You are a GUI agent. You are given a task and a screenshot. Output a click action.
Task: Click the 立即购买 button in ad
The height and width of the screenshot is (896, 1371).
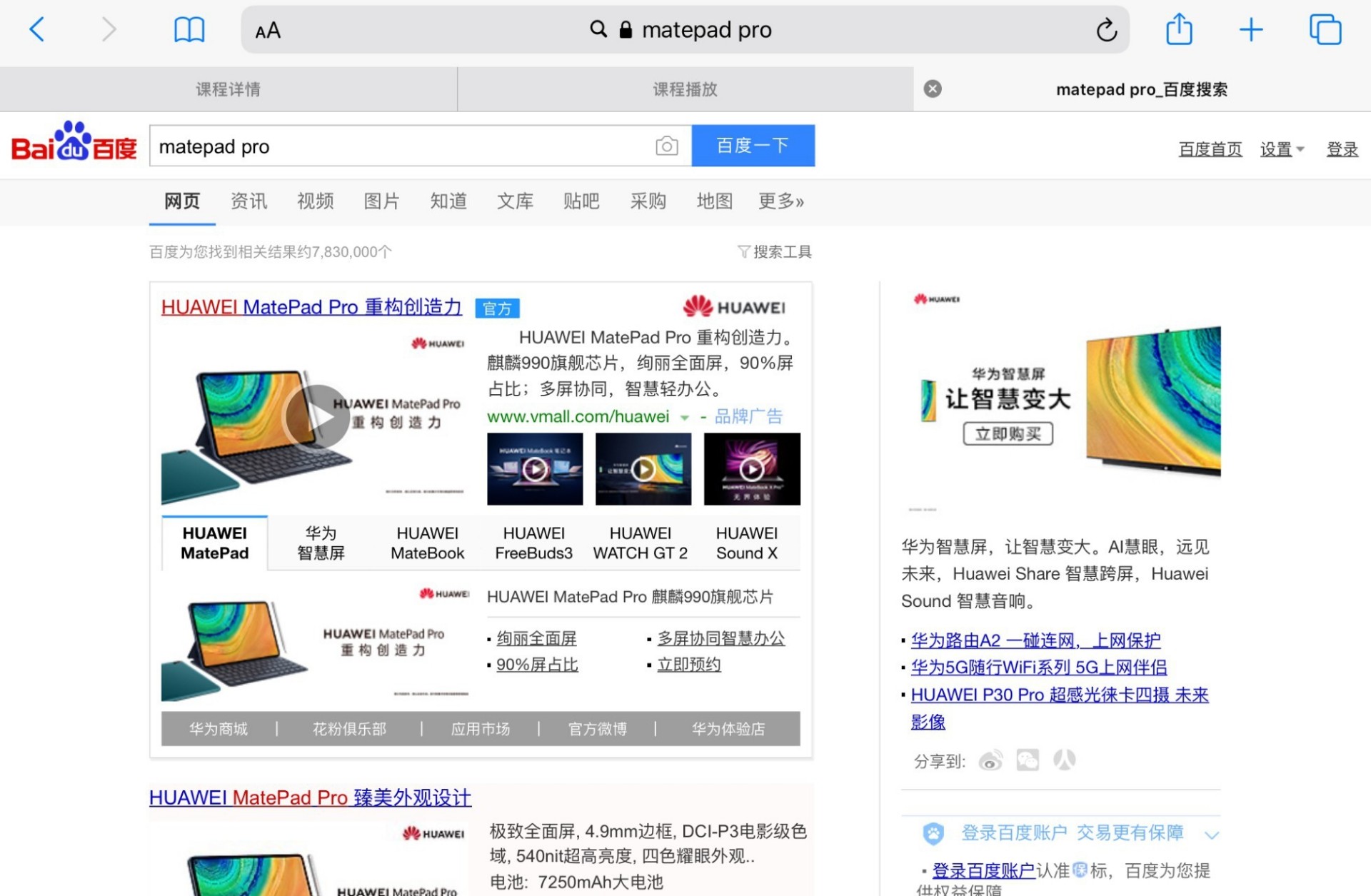coord(1008,433)
